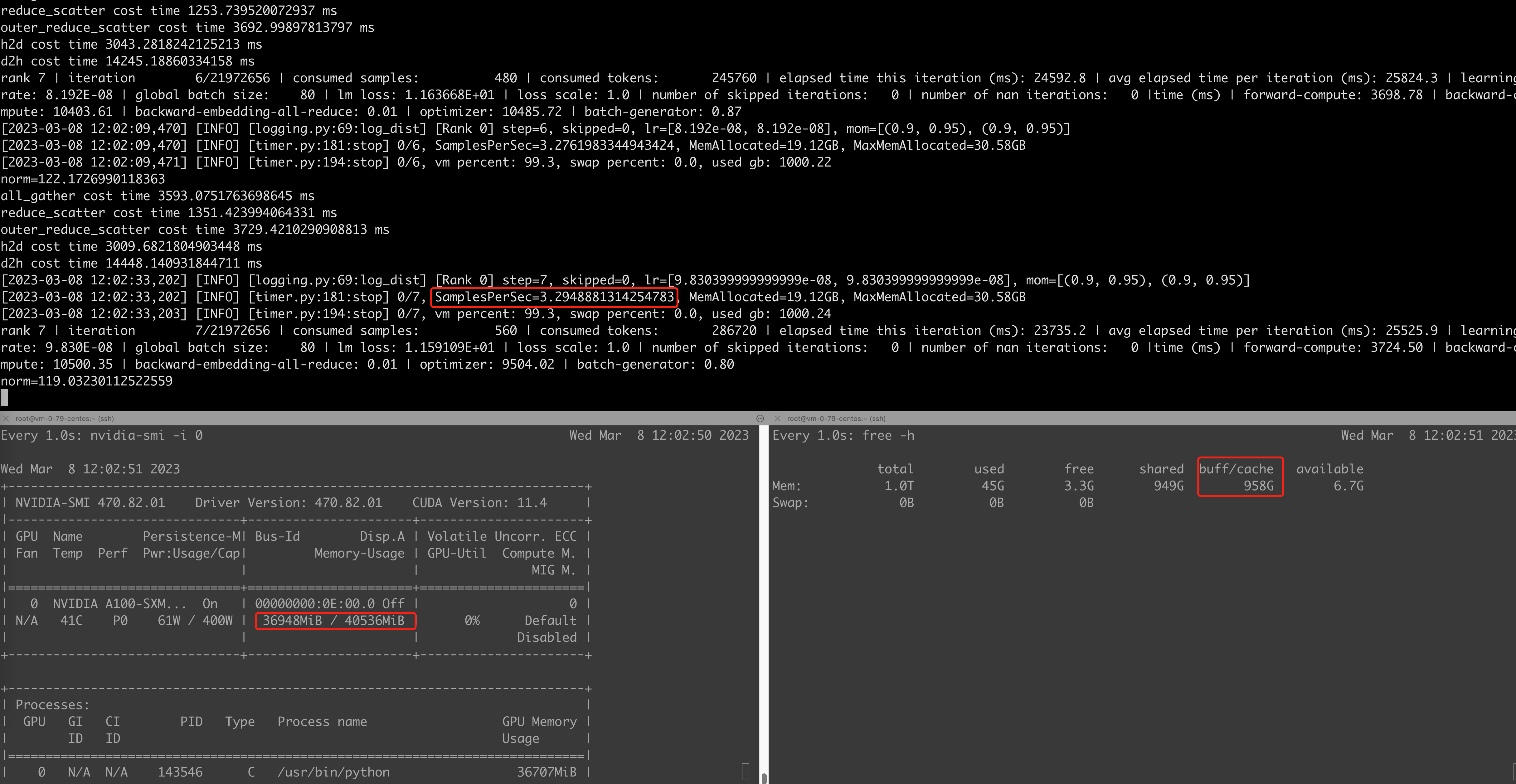Click MIG mode 'Disabled' value
This screenshot has width=1516, height=784.
point(547,638)
